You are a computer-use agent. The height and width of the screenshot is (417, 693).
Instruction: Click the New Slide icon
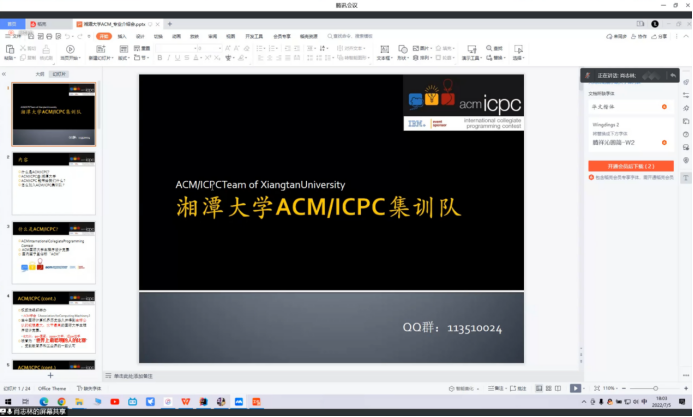coord(101,49)
